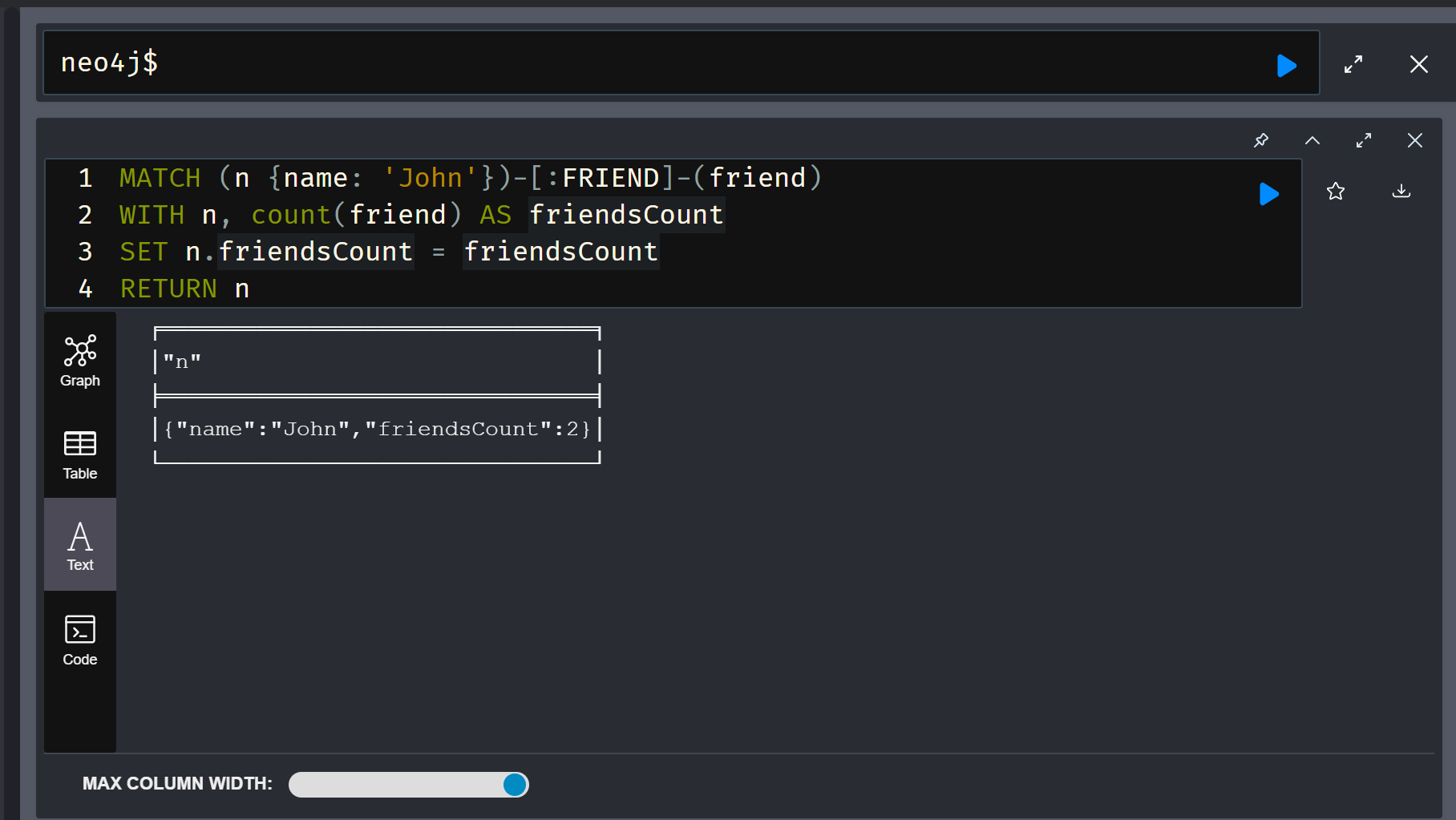Viewport: 1456px width, 820px height.
Task: Switch to the Table view
Action: 80,454
